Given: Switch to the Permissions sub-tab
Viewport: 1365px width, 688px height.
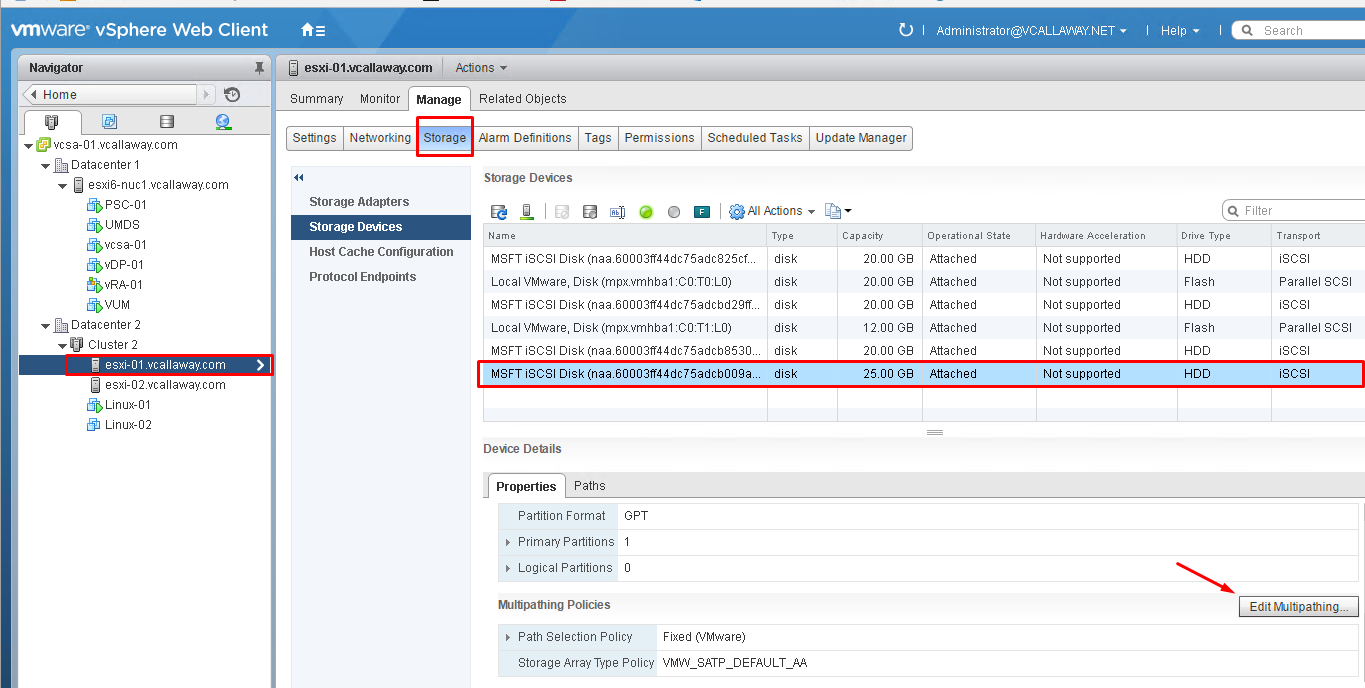Looking at the screenshot, I should [x=659, y=138].
